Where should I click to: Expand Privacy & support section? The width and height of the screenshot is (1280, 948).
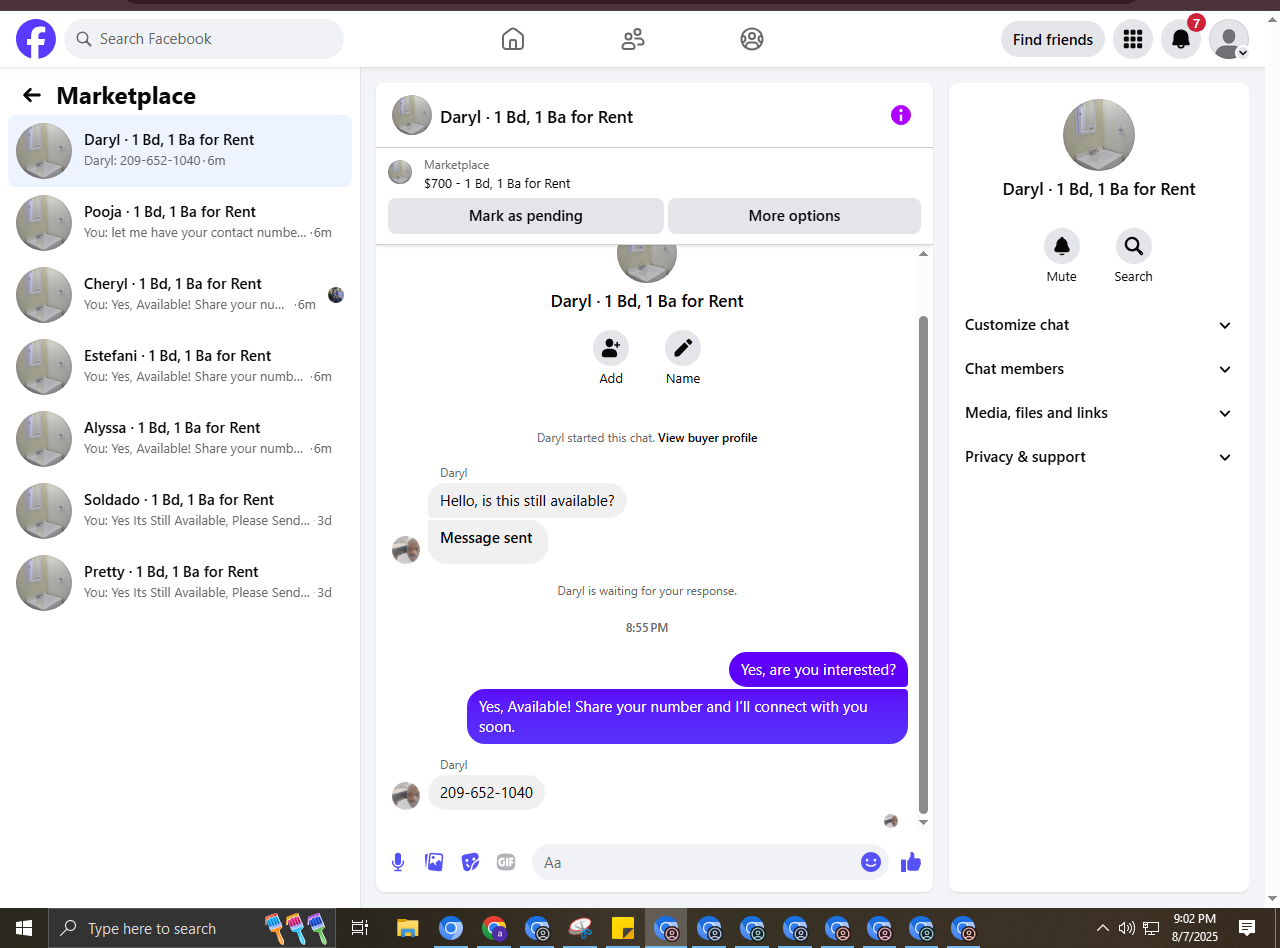[x=1099, y=457]
